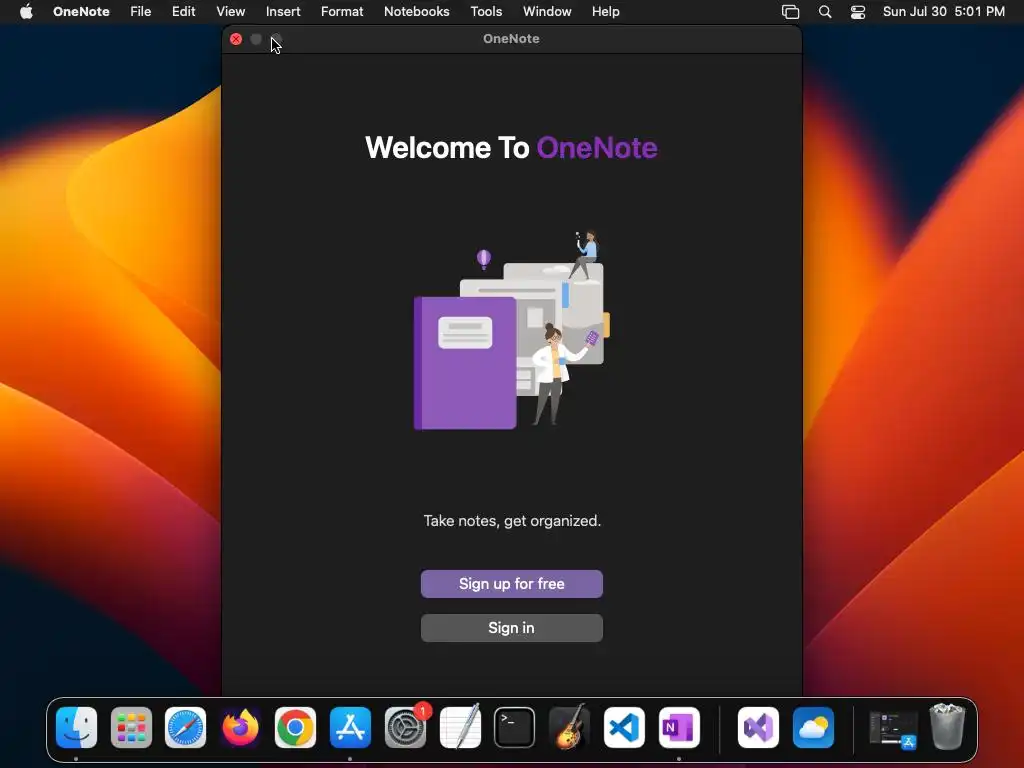Click the OneNote window title text
The height and width of the screenshot is (768, 1024).
pyautogui.click(x=511, y=39)
